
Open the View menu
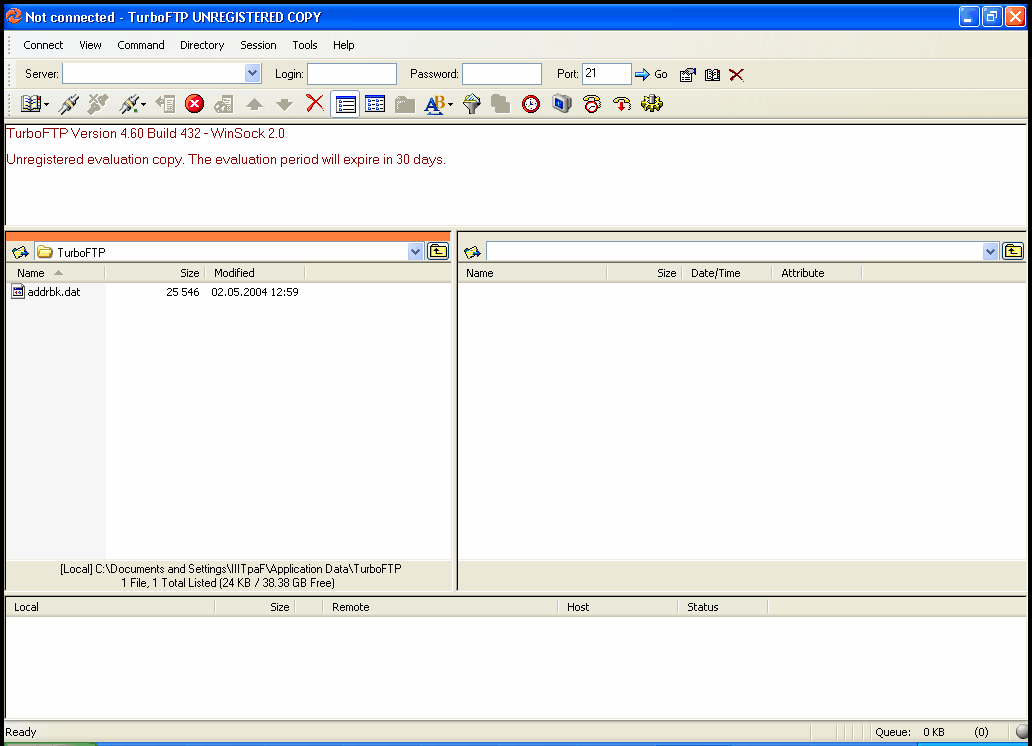point(90,45)
